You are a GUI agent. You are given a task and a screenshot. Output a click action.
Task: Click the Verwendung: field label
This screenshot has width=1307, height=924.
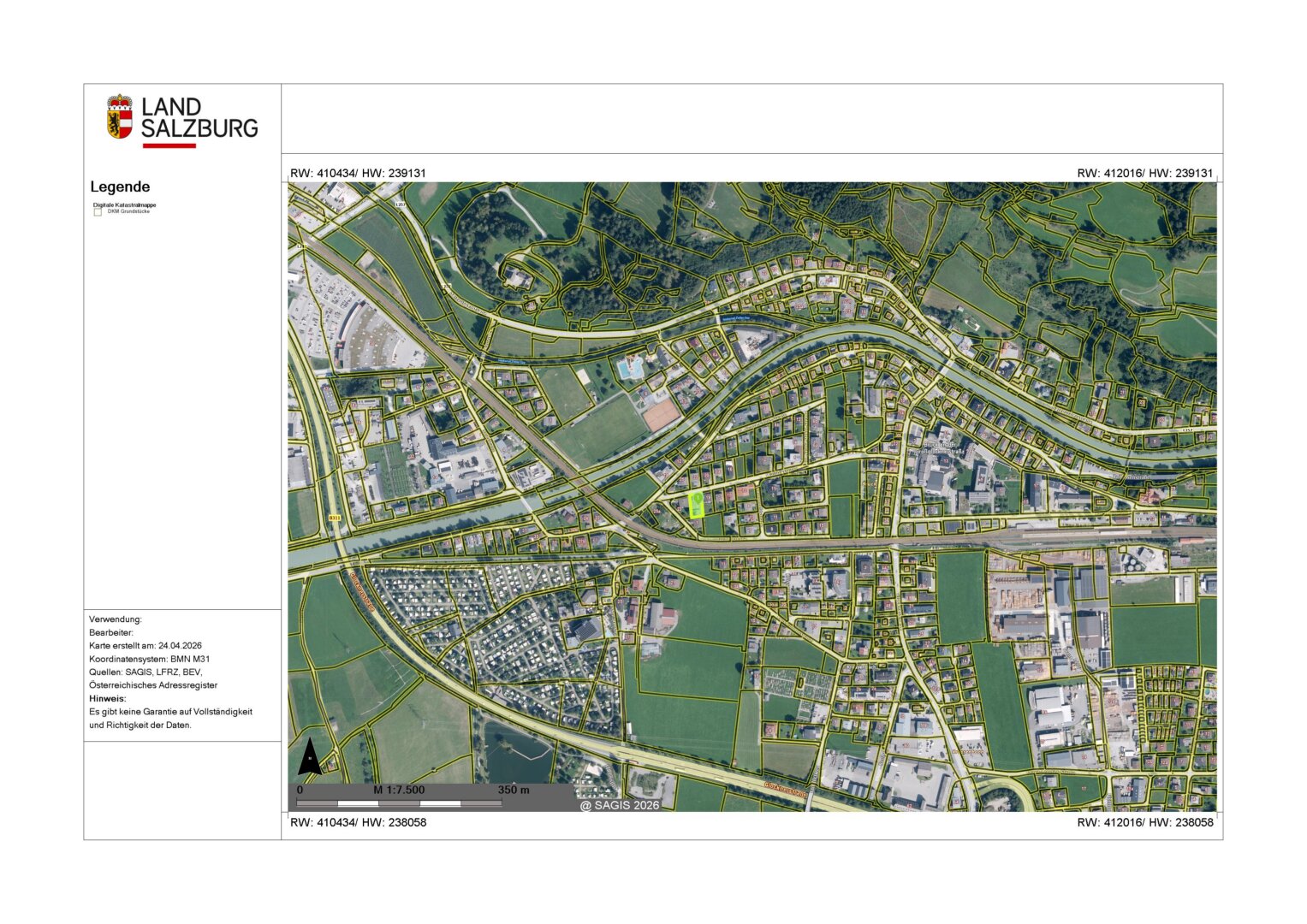116,619
